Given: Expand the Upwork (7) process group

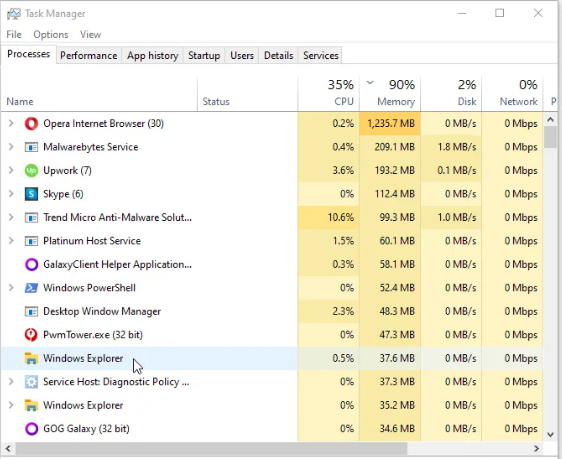Looking at the screenshot, I should [x=11, y=171].
